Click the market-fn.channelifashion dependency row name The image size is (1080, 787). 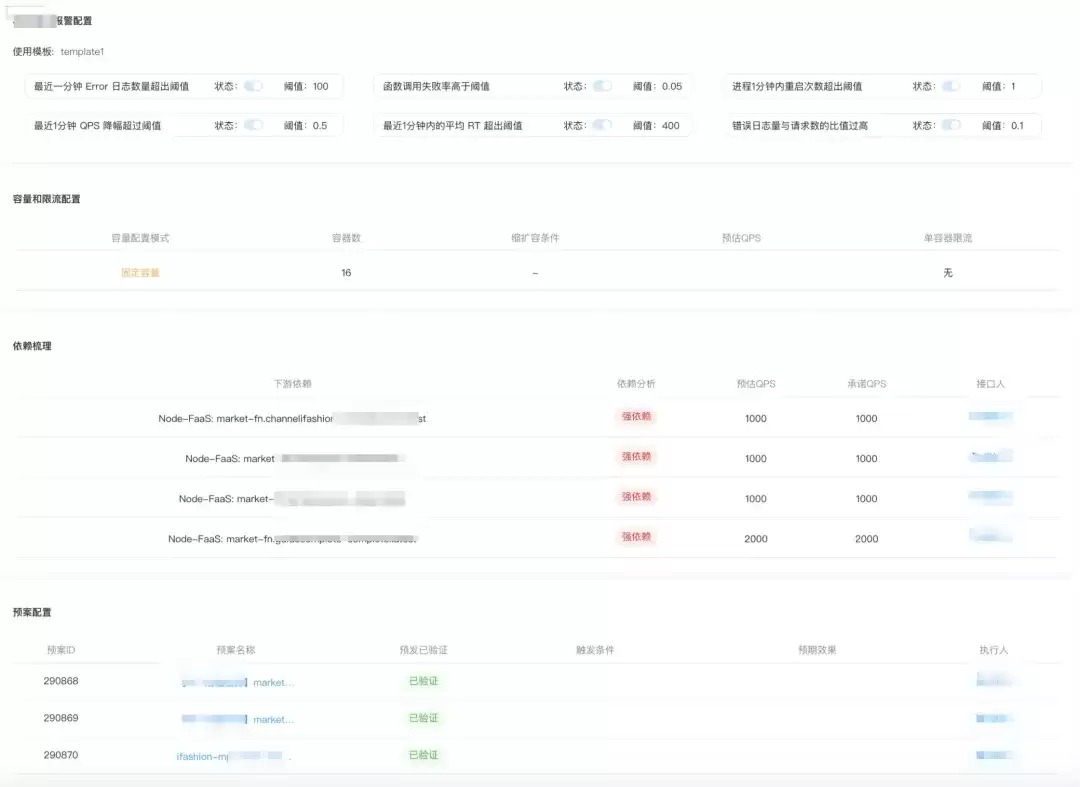click(292, 419)
